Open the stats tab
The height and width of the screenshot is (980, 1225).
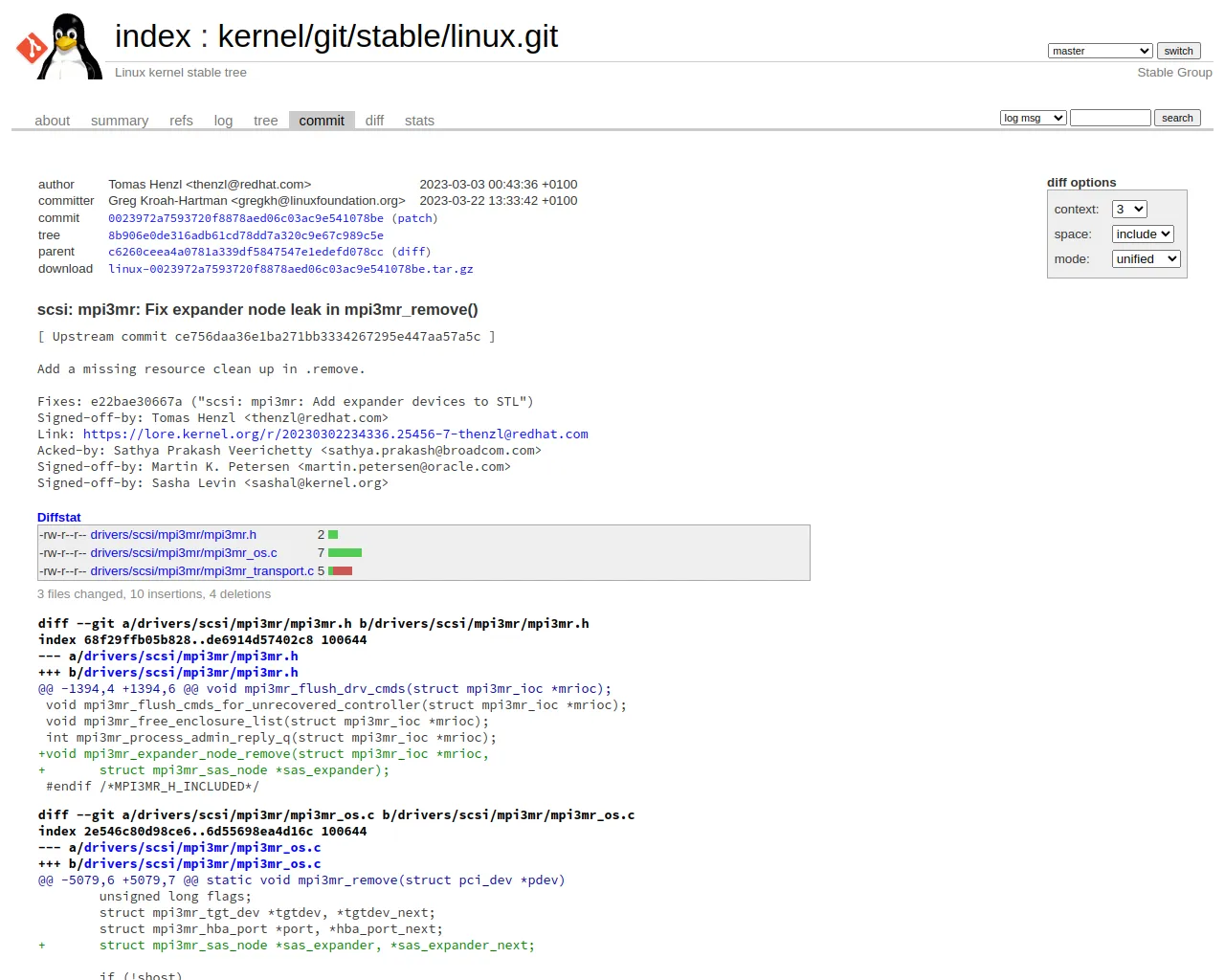[x=419, y=121]
